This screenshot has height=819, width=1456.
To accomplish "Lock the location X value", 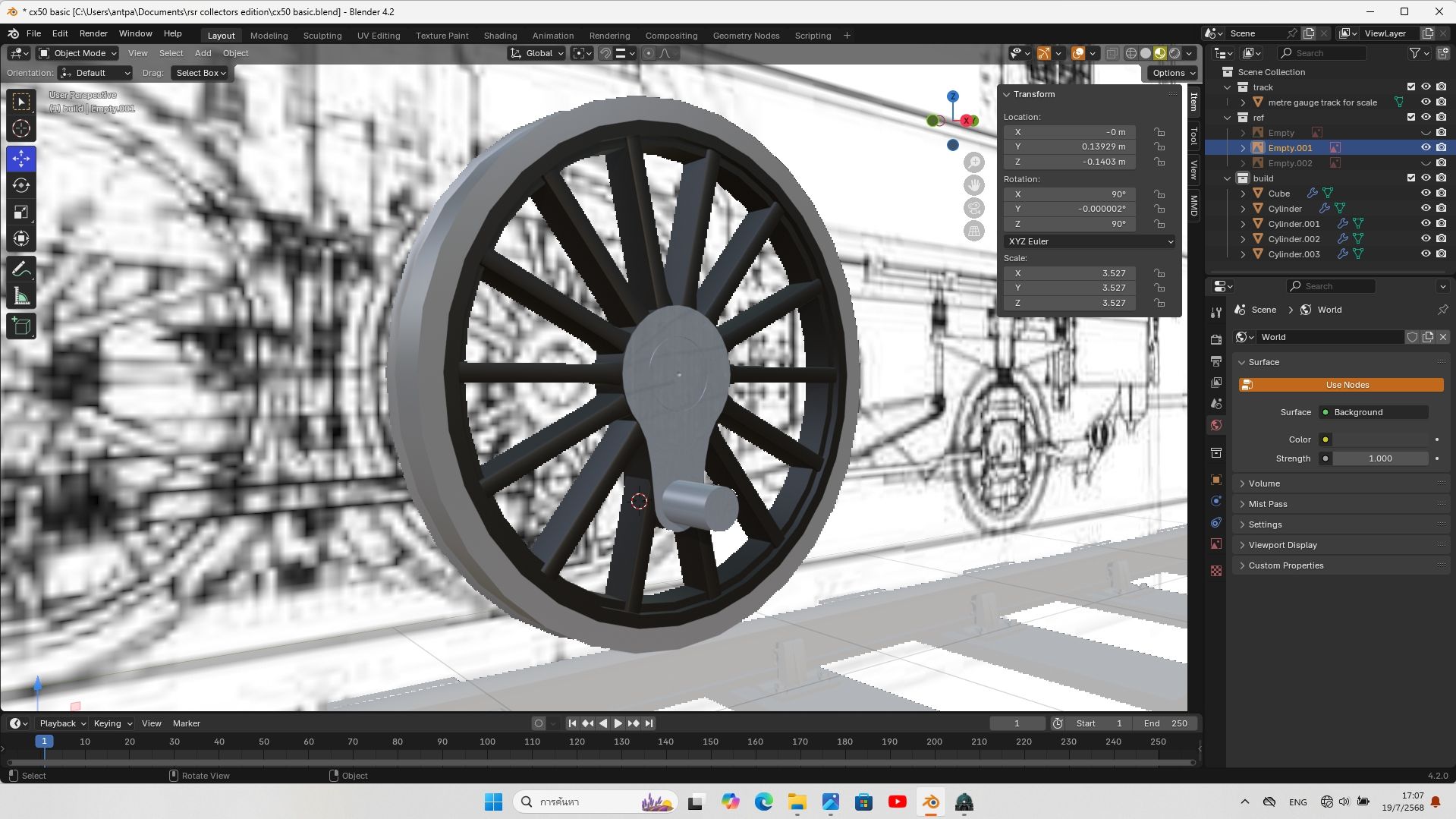I will (x=1159, y=132).
